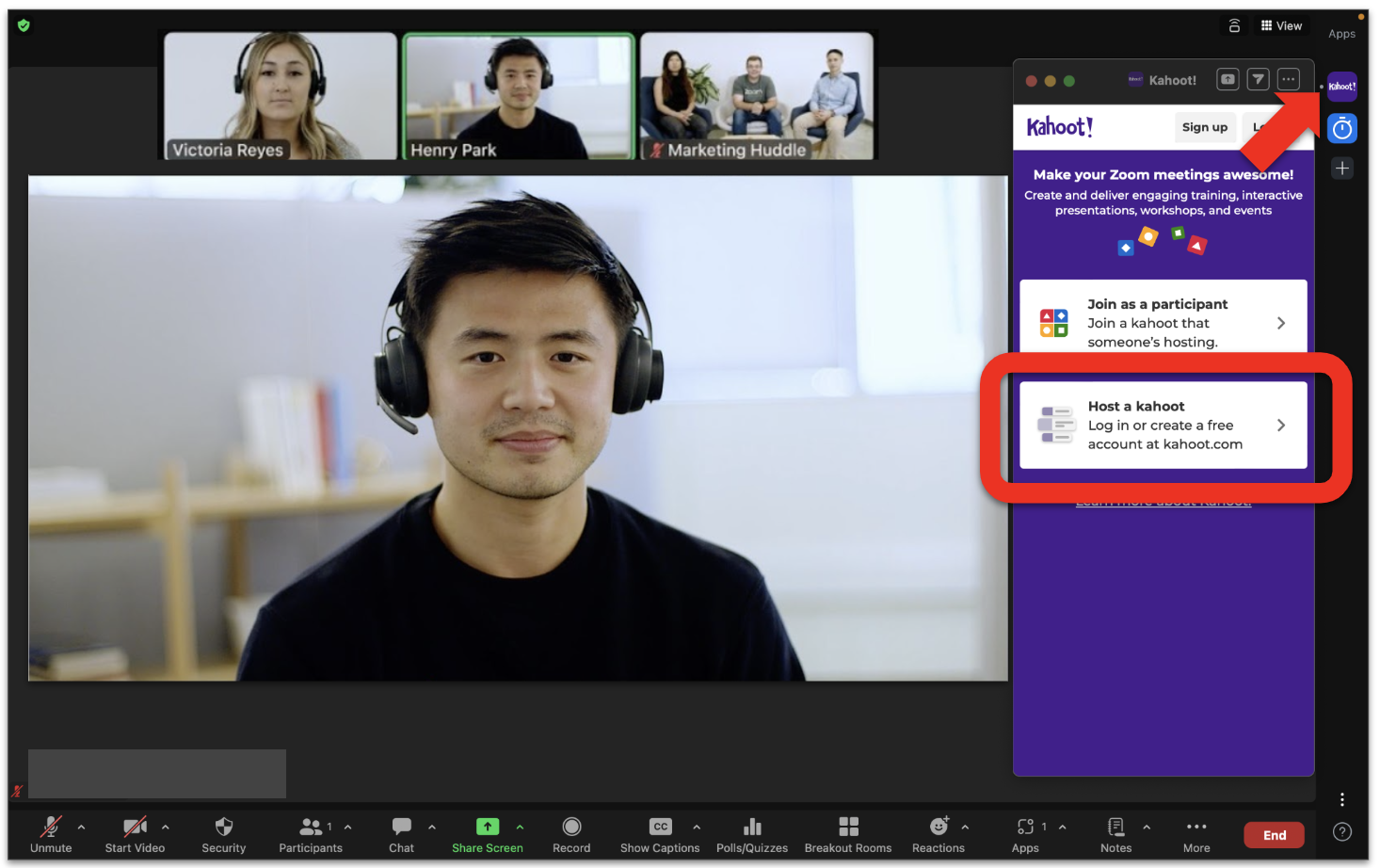Click the muted microphone indicator at bottom left
The image size is (1380, 868).
[x=16, y=792]
